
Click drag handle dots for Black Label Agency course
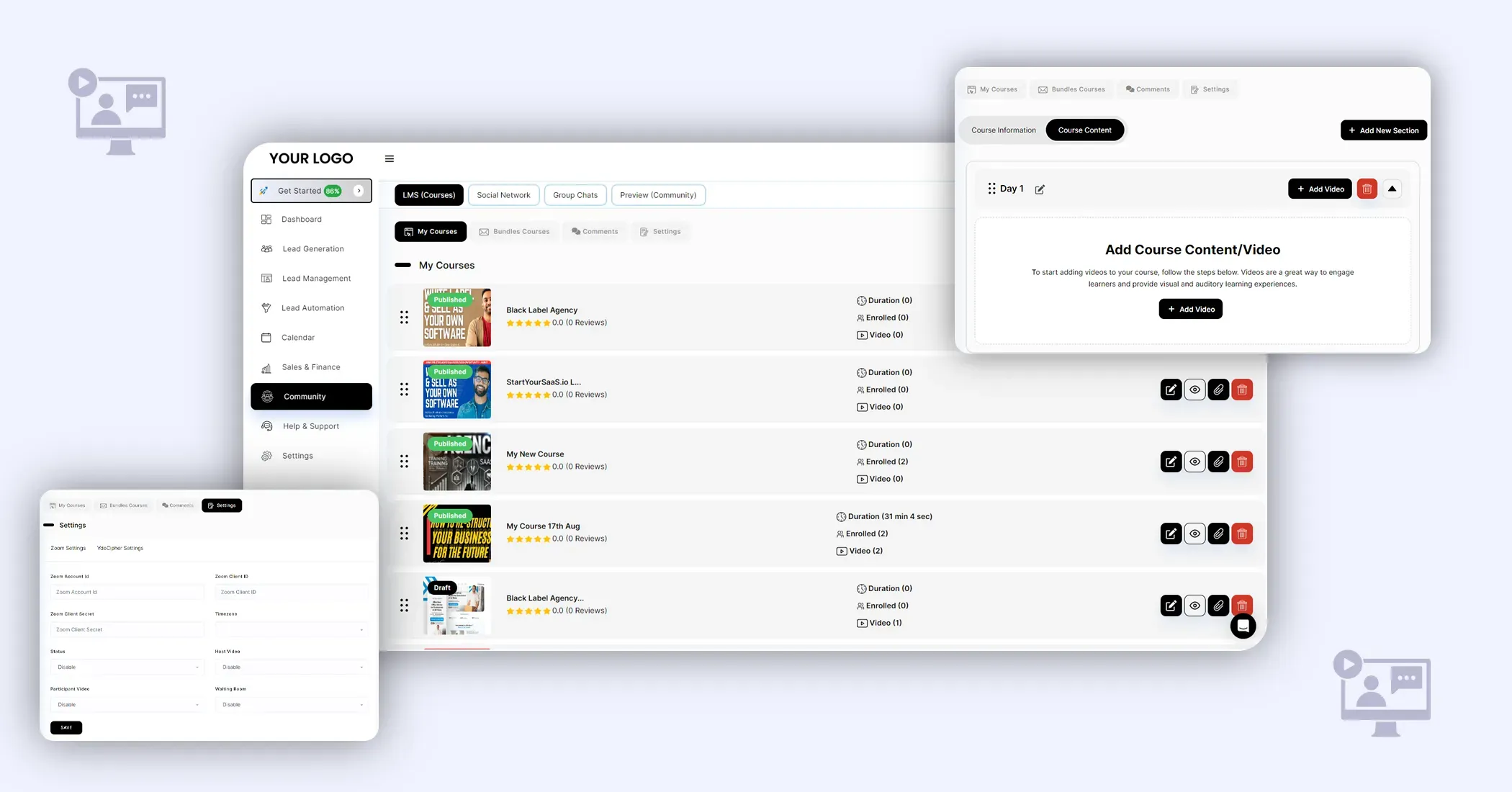[x=404, y=318]
